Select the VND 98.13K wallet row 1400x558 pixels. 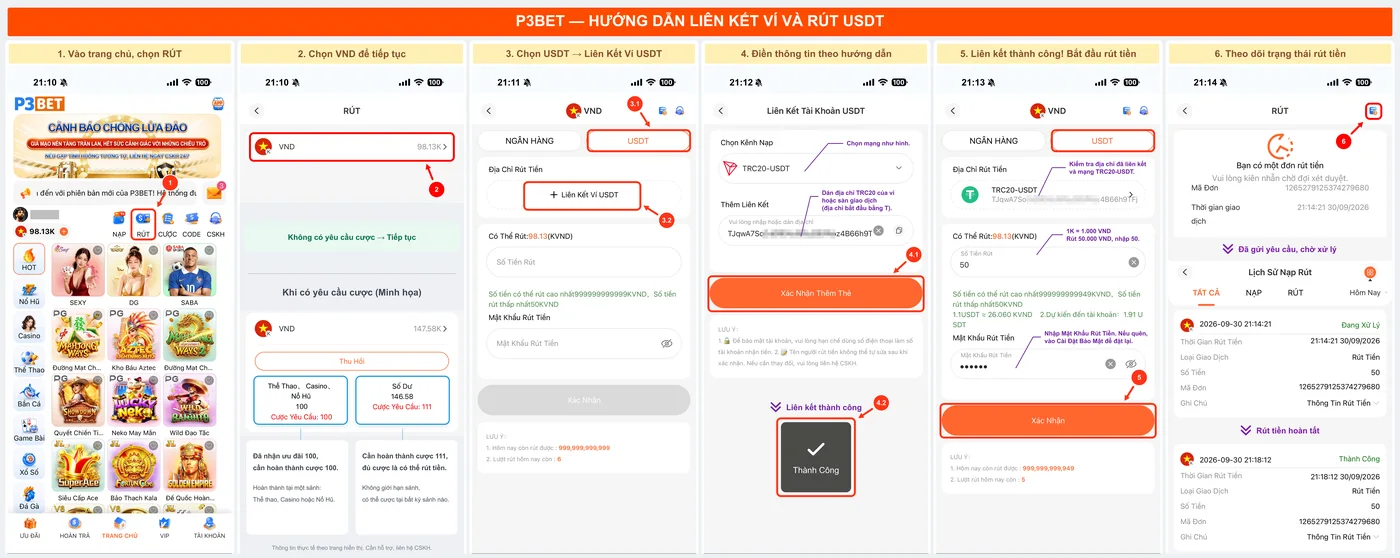pos(351,147)
